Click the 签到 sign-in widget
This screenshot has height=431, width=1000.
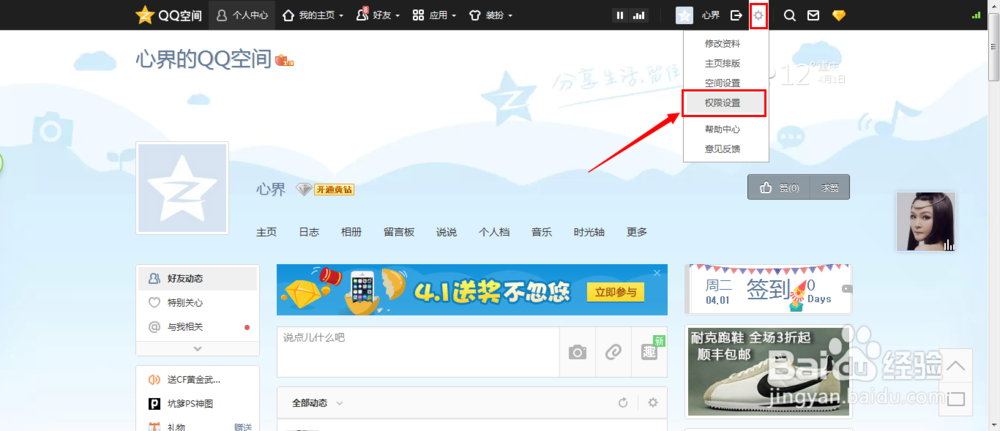tap(768, 289)
